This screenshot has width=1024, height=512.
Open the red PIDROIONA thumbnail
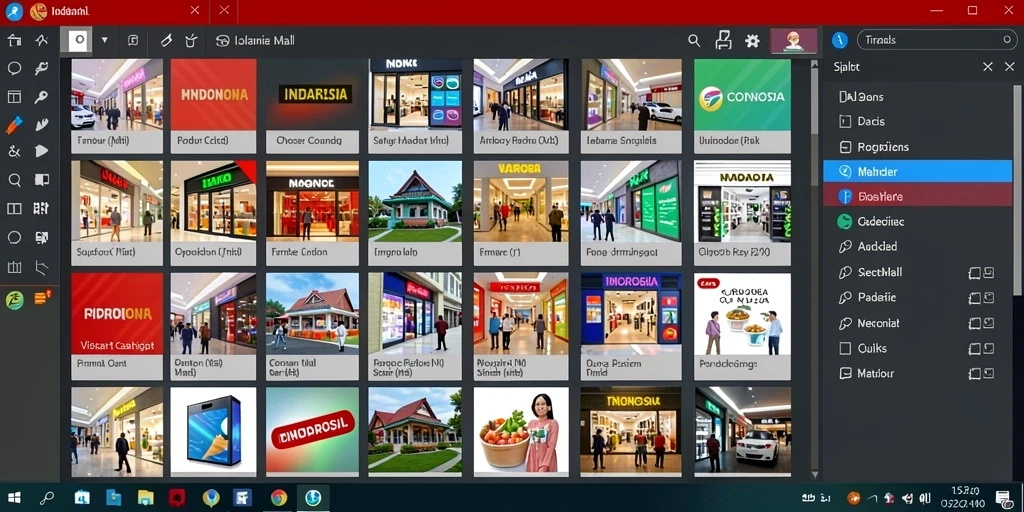117,313
